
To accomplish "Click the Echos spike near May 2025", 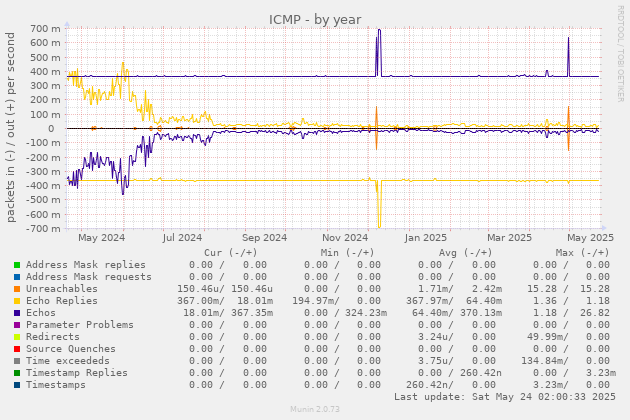I will click(569, 57).
